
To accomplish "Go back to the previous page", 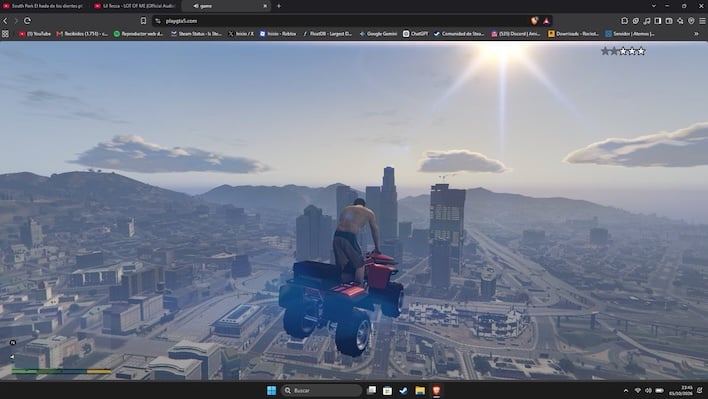I will [5, 21].
